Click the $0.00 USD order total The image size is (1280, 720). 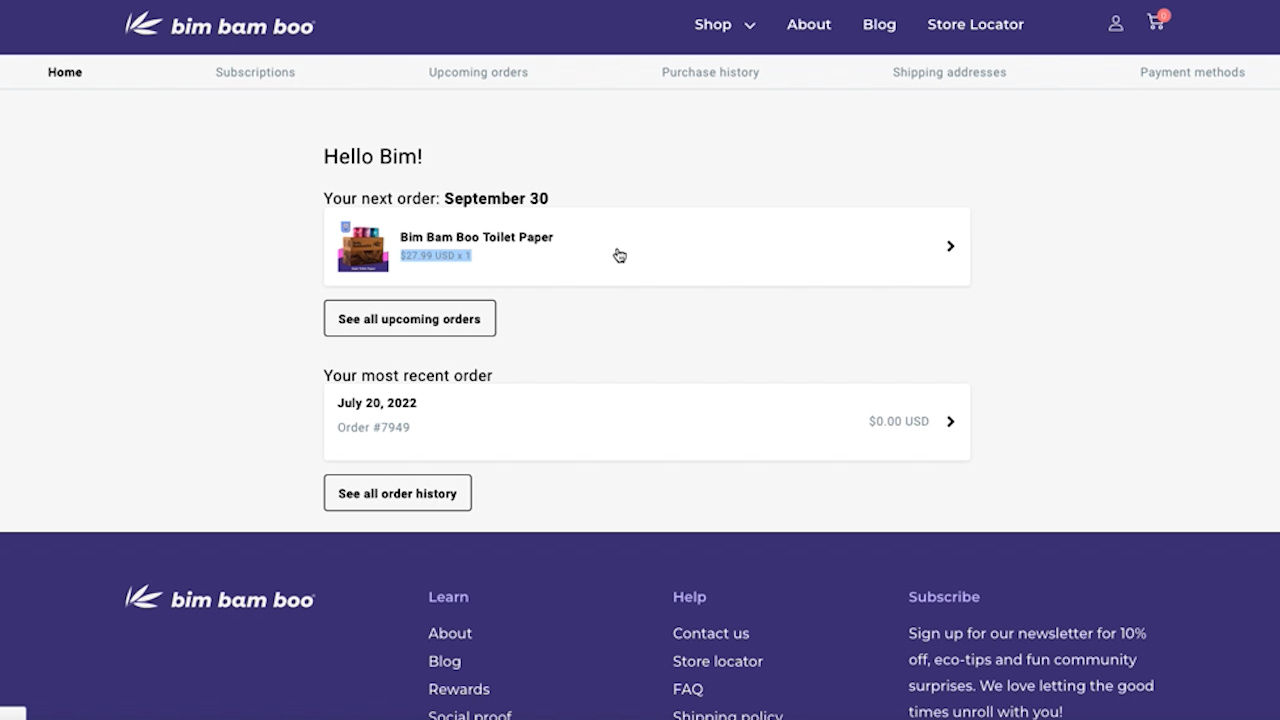coord(899,421)
